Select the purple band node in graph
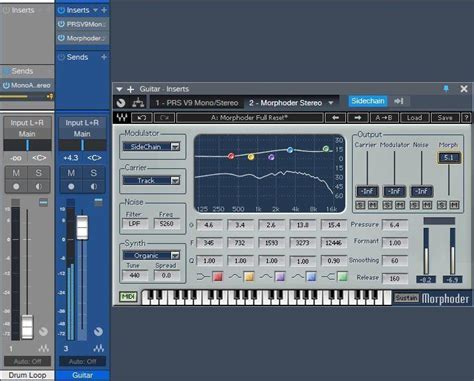The height and width of the screenshot is (381, 474). point(271,157)
